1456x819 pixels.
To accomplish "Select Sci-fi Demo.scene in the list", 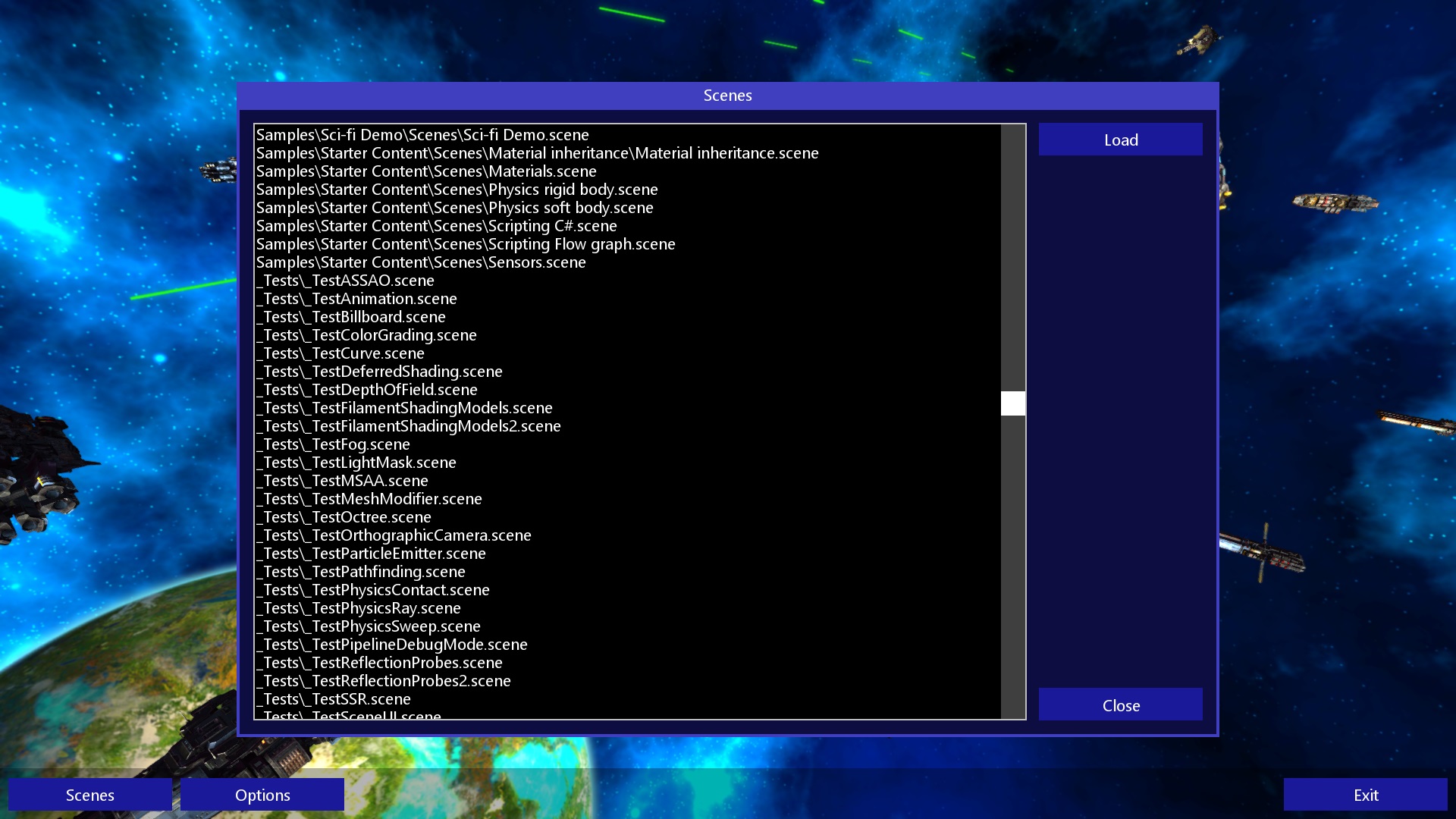I will [422, 135].
